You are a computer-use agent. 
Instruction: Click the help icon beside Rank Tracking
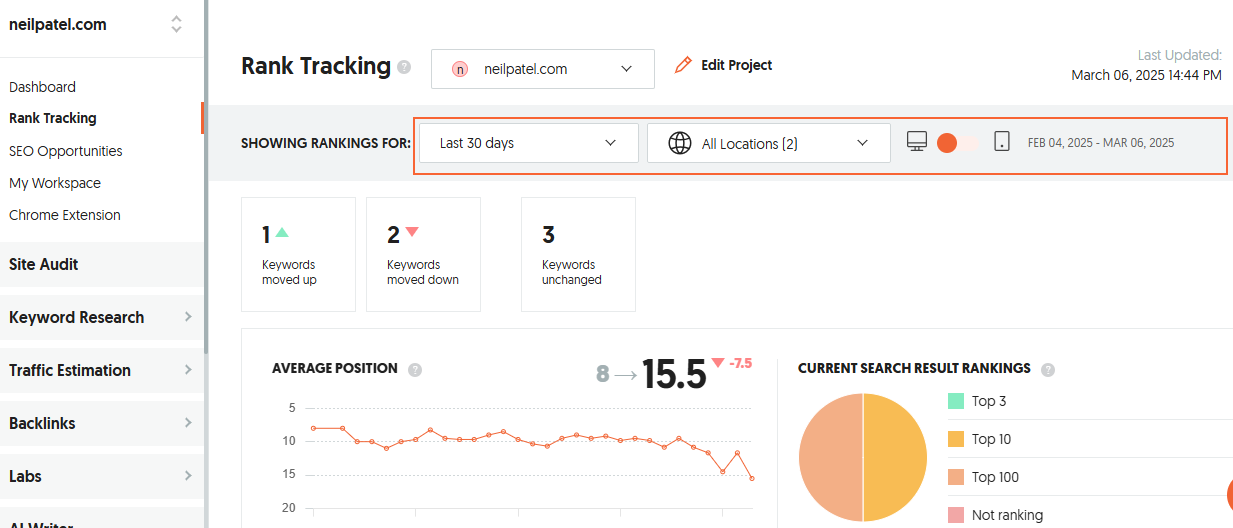coord(404,67)
